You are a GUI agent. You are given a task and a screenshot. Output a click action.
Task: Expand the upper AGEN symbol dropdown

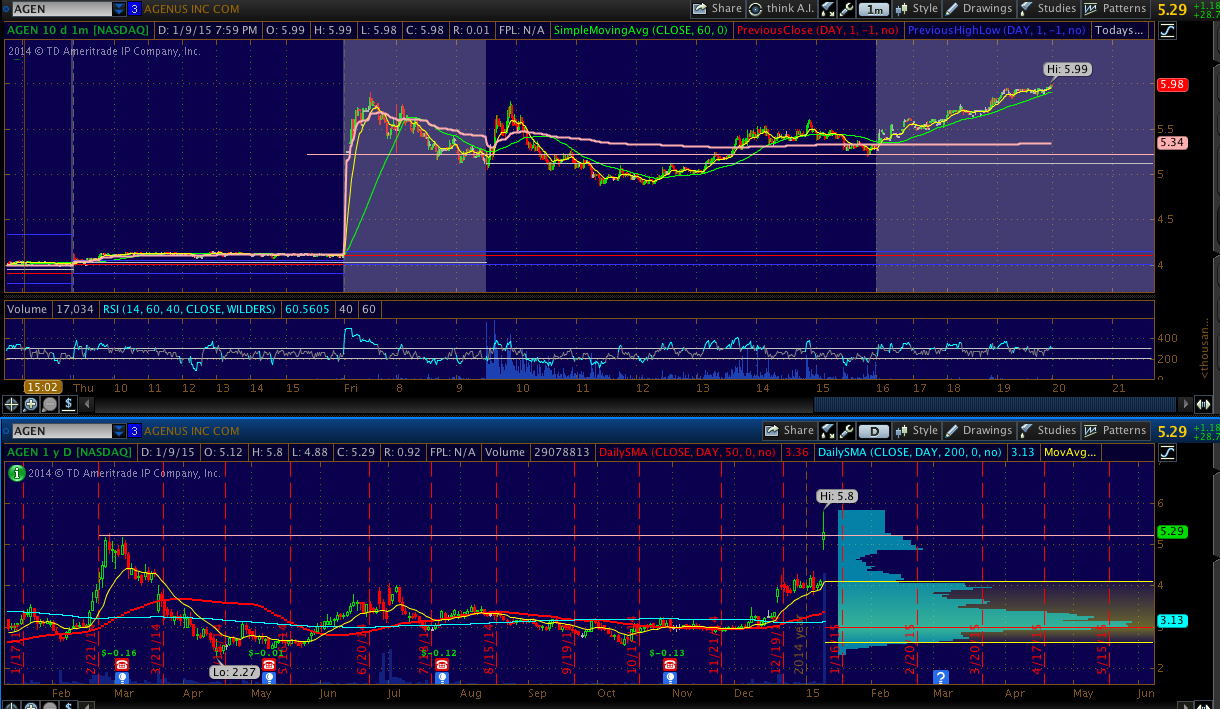click(119, 9)
